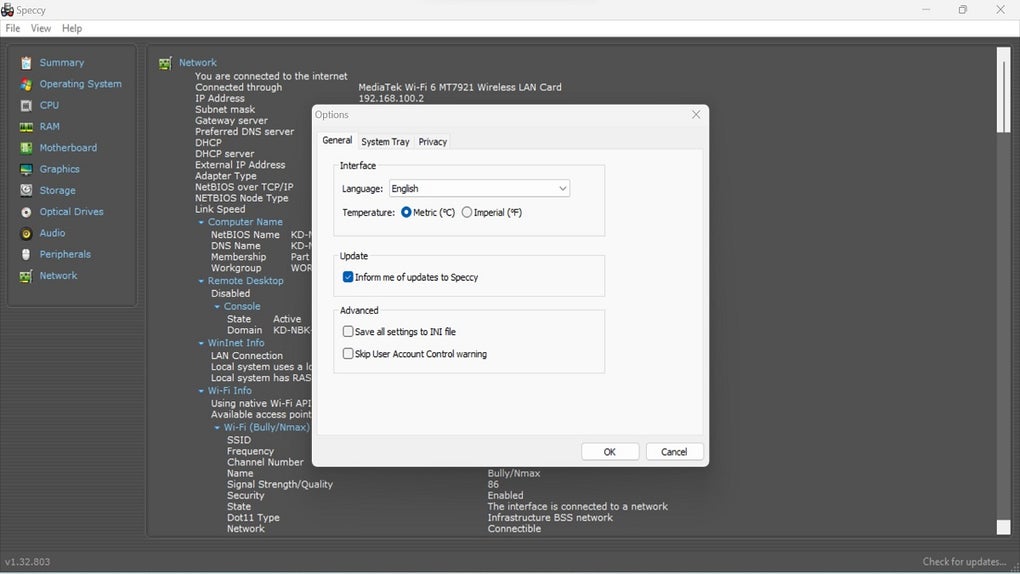Click the Network header icon in main panel
This screenshot has width=1020, height=574.
(x=165, y=63)
